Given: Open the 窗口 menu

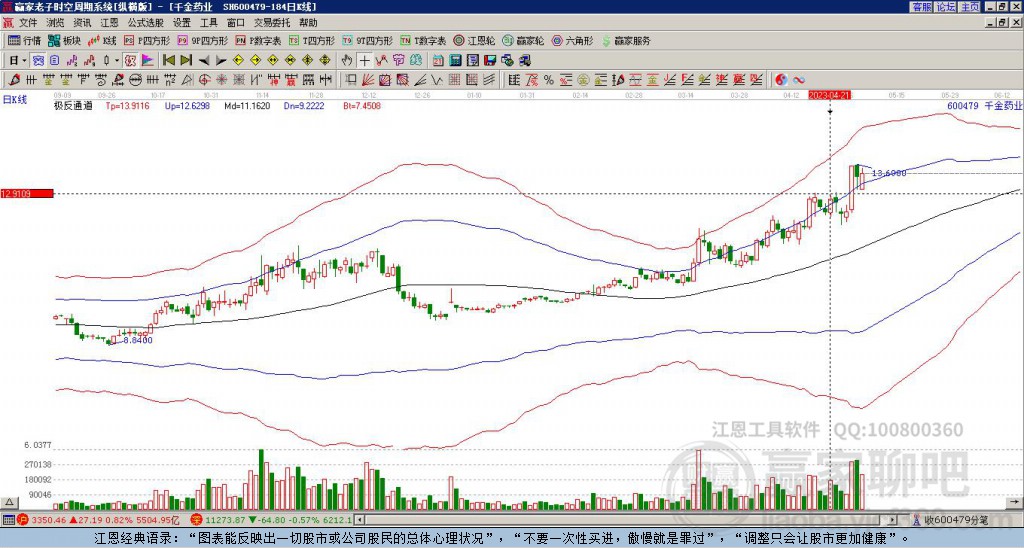Looking at the screenshot, I should click(x=236, y=23).
